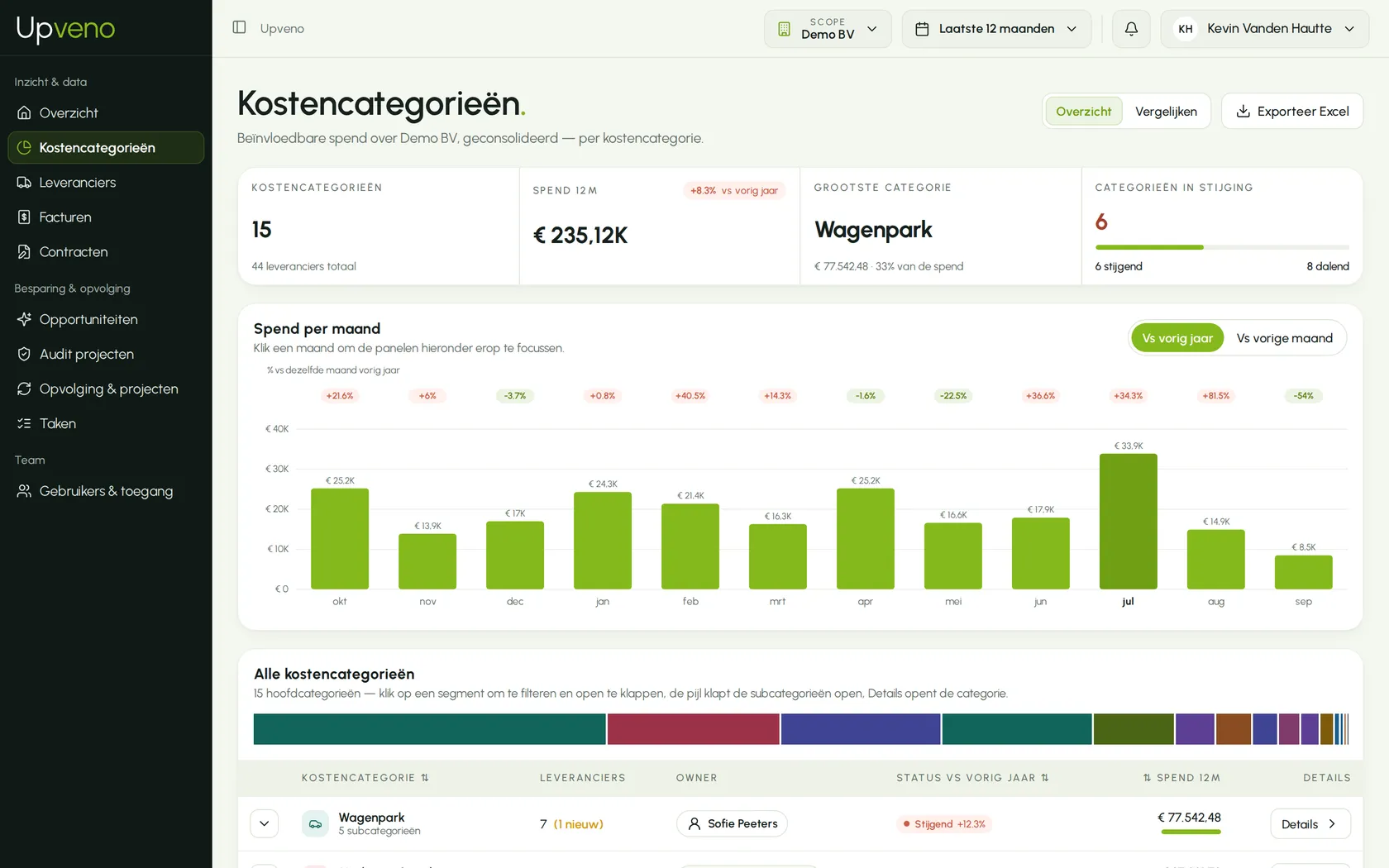Click the Opvolging & projecten refresh icon
The image size is (1389, 868).
24,389
